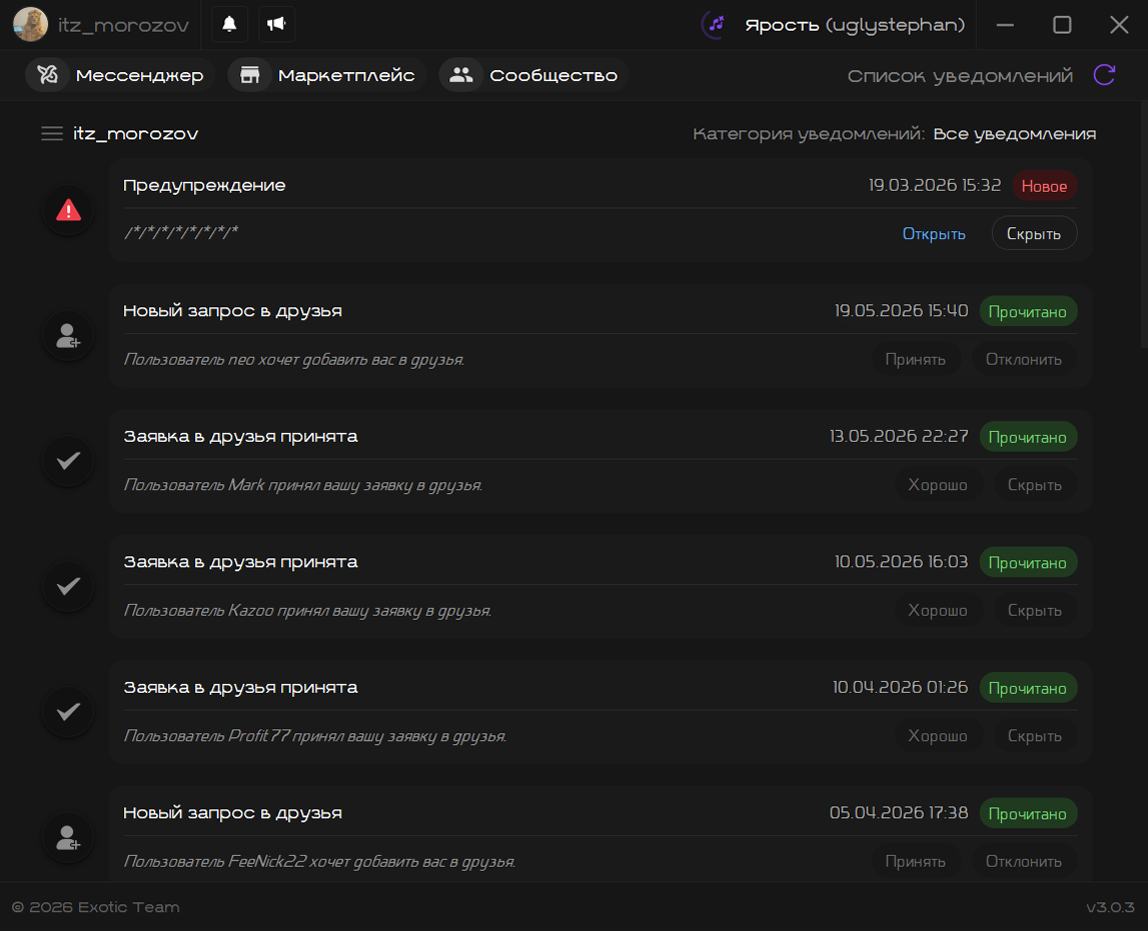Screen dimensions: 1148x931
Task: Close the application window
Action: (1119, 25)
